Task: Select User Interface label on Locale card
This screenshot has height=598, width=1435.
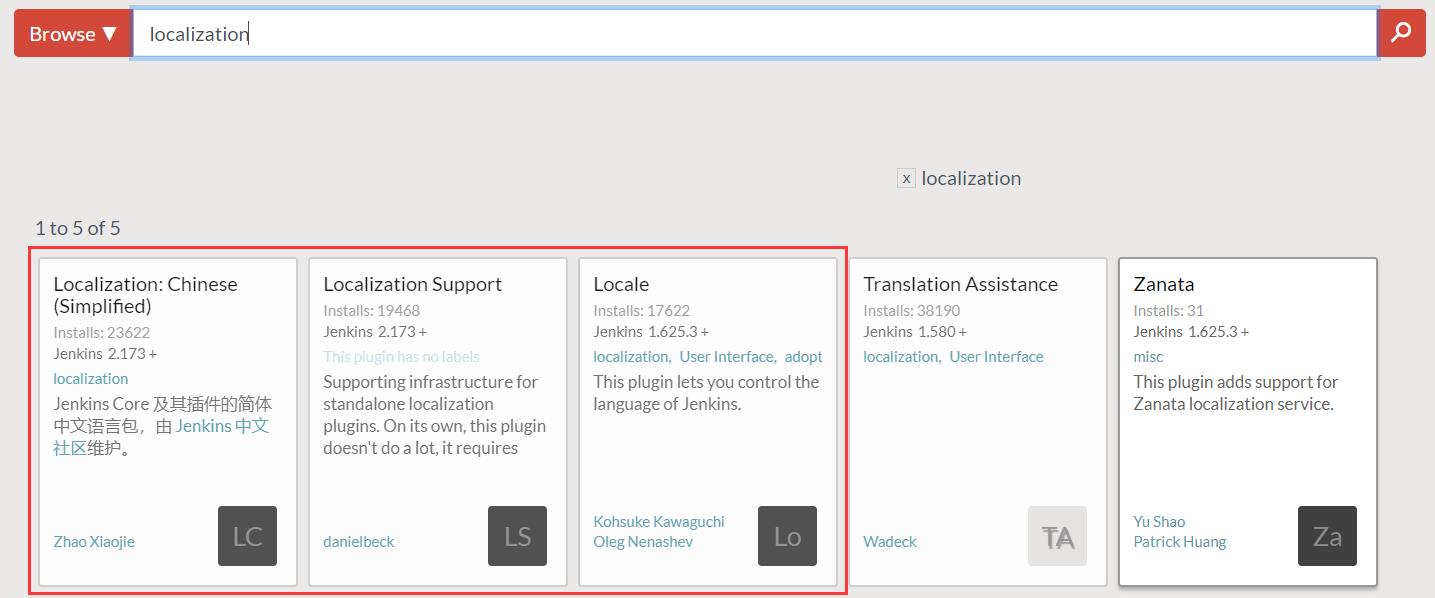Action: (x=728, y=357)
